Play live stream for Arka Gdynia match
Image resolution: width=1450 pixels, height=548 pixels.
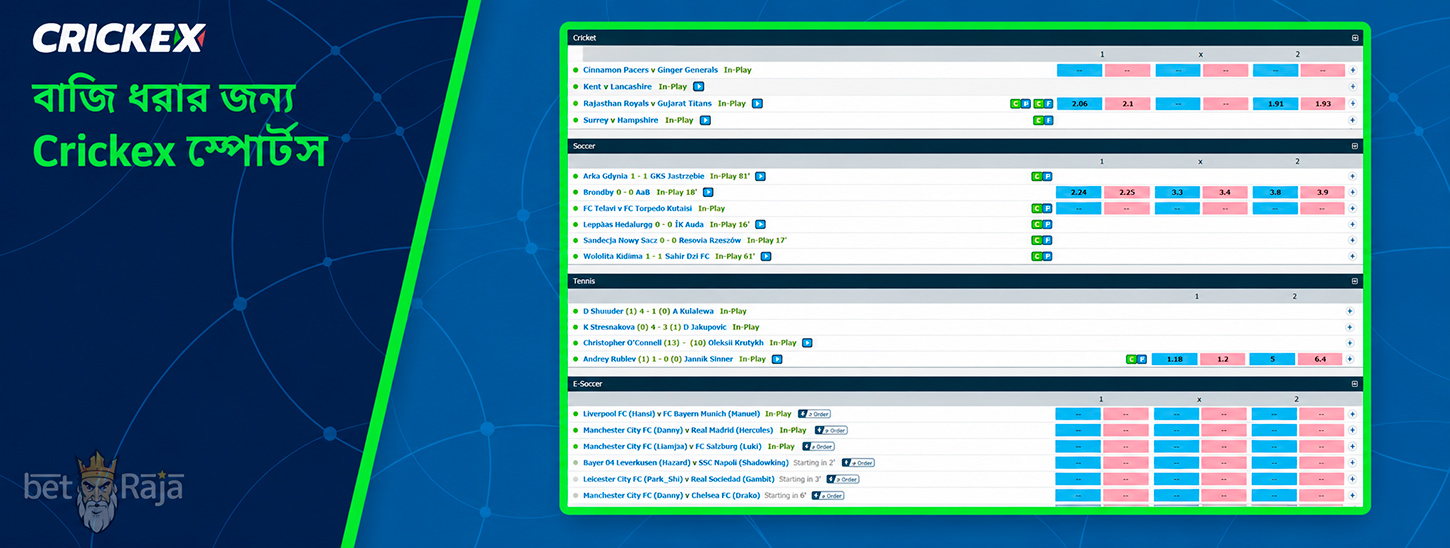[760, 176]
